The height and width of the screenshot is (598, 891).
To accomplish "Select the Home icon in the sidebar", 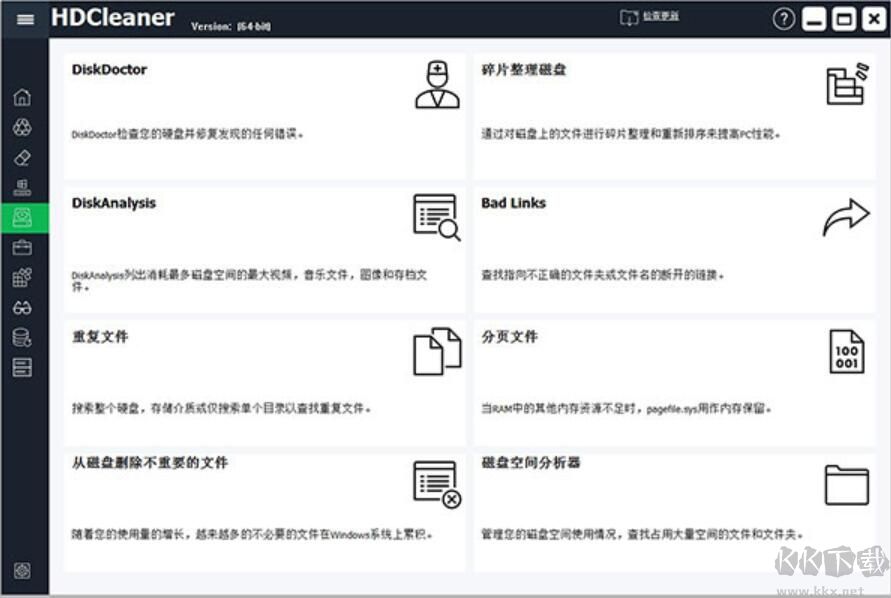I will [22, 98].
